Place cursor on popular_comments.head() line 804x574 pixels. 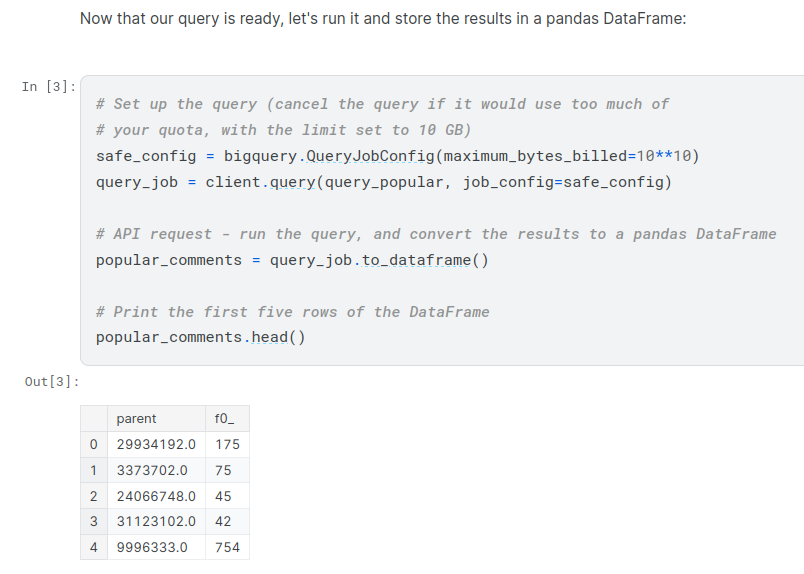click(200, 337)
